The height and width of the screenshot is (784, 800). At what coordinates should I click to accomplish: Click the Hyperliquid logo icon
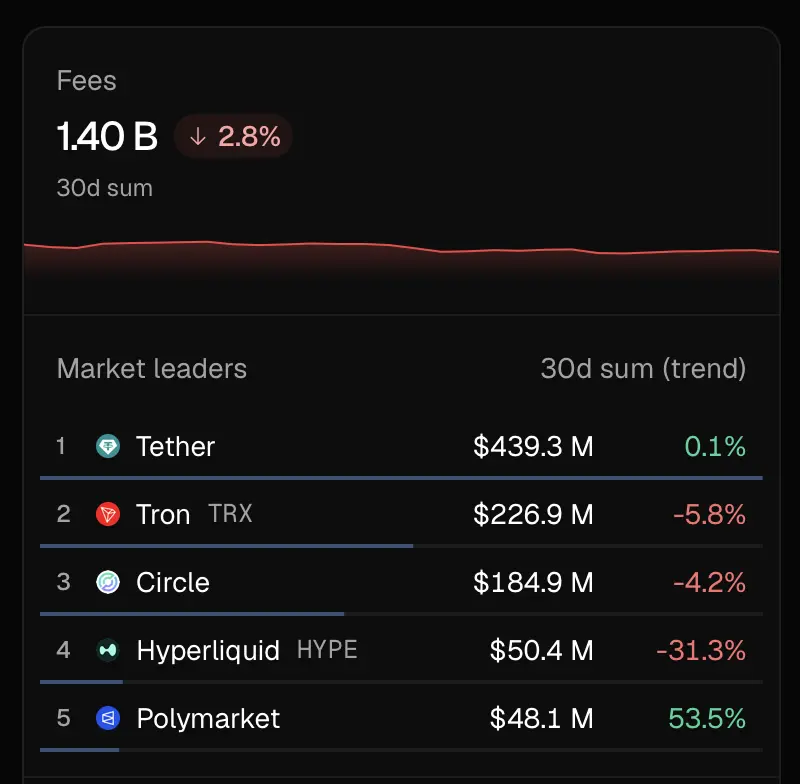click(x=108, y=650)
